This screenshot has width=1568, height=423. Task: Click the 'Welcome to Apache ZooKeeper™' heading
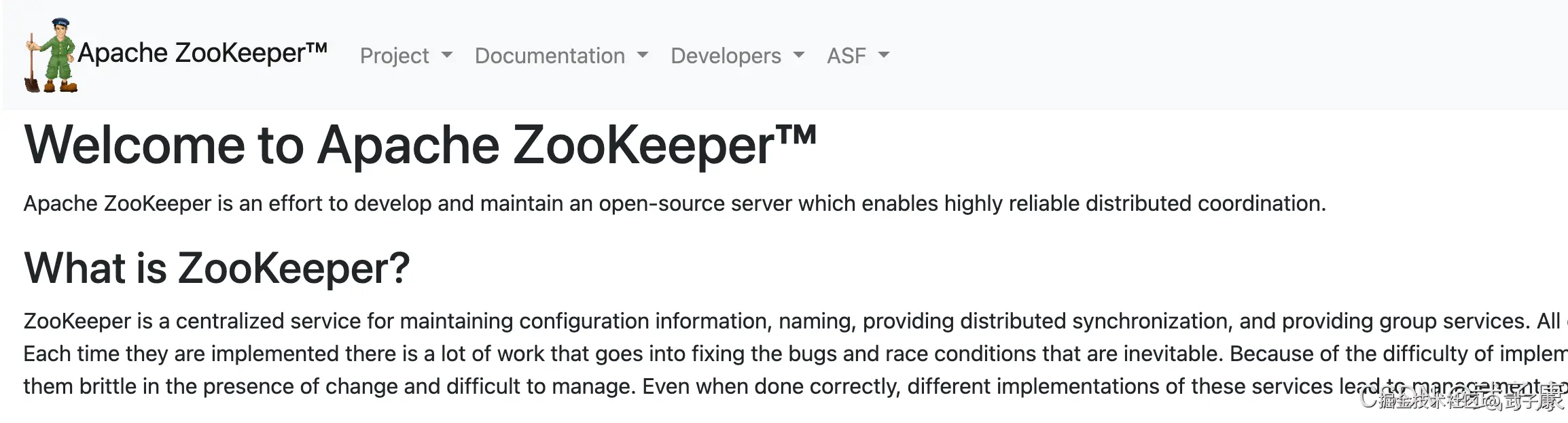(x=420, y=146)
